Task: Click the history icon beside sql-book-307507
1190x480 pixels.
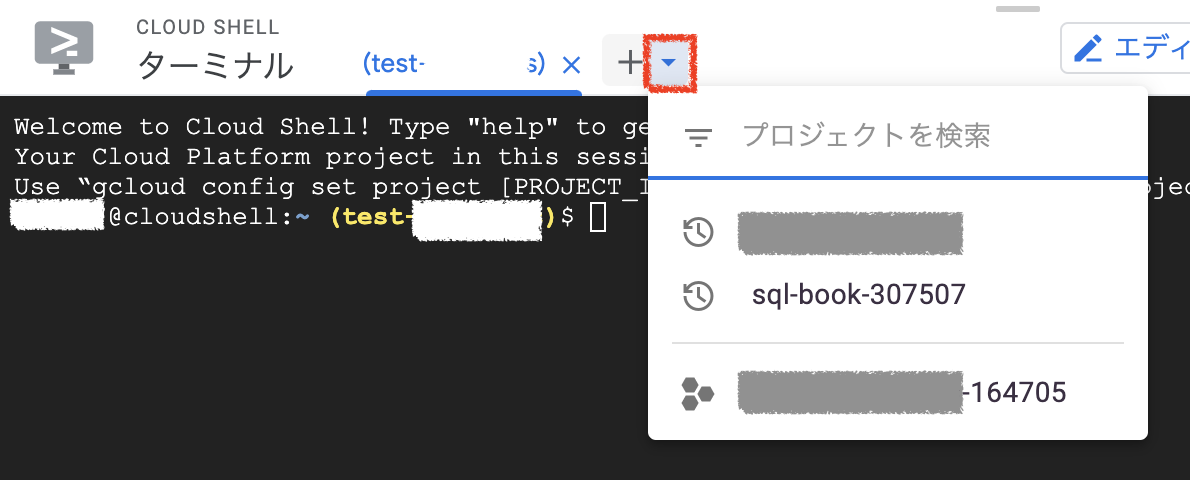Action: tap(698, 295)
